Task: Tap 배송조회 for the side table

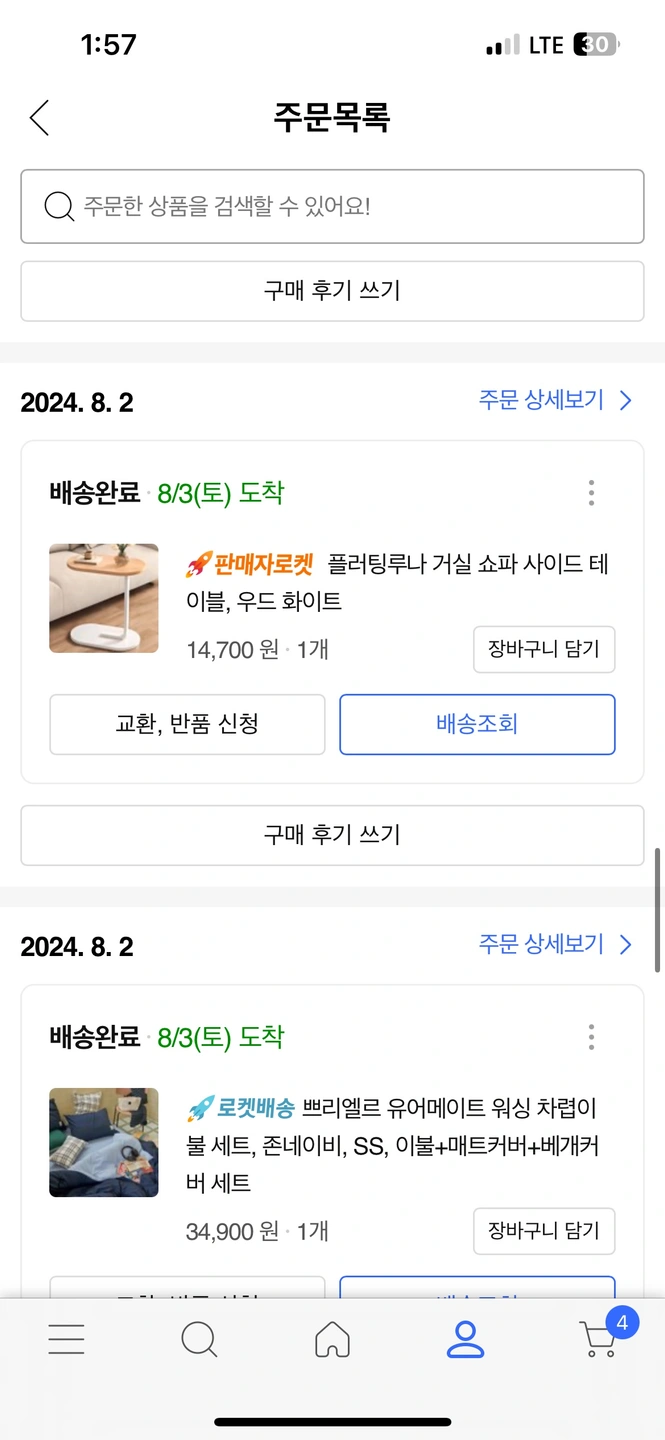Action: (x=477, y=724)
